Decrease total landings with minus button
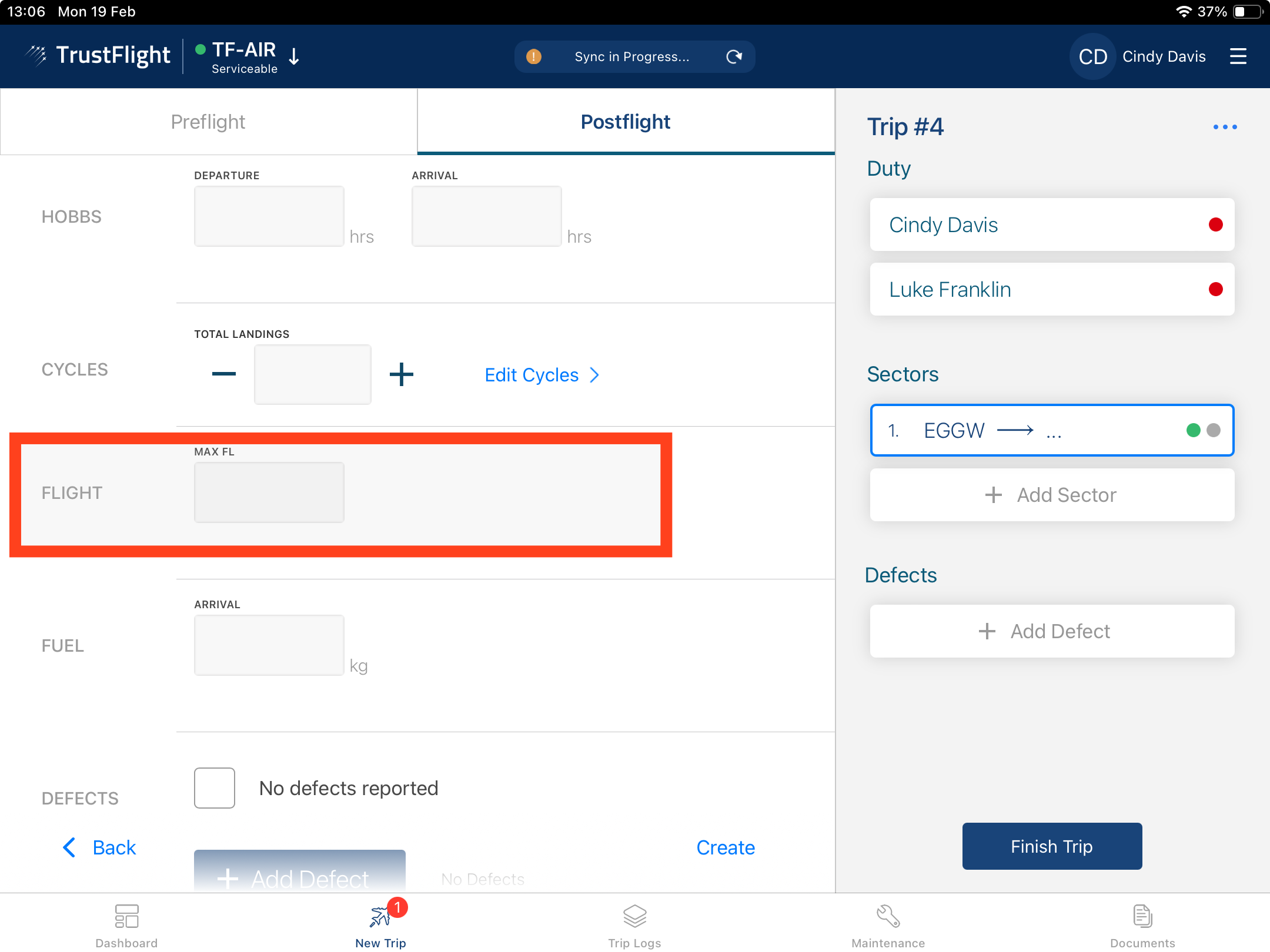 tap(223, 374)
